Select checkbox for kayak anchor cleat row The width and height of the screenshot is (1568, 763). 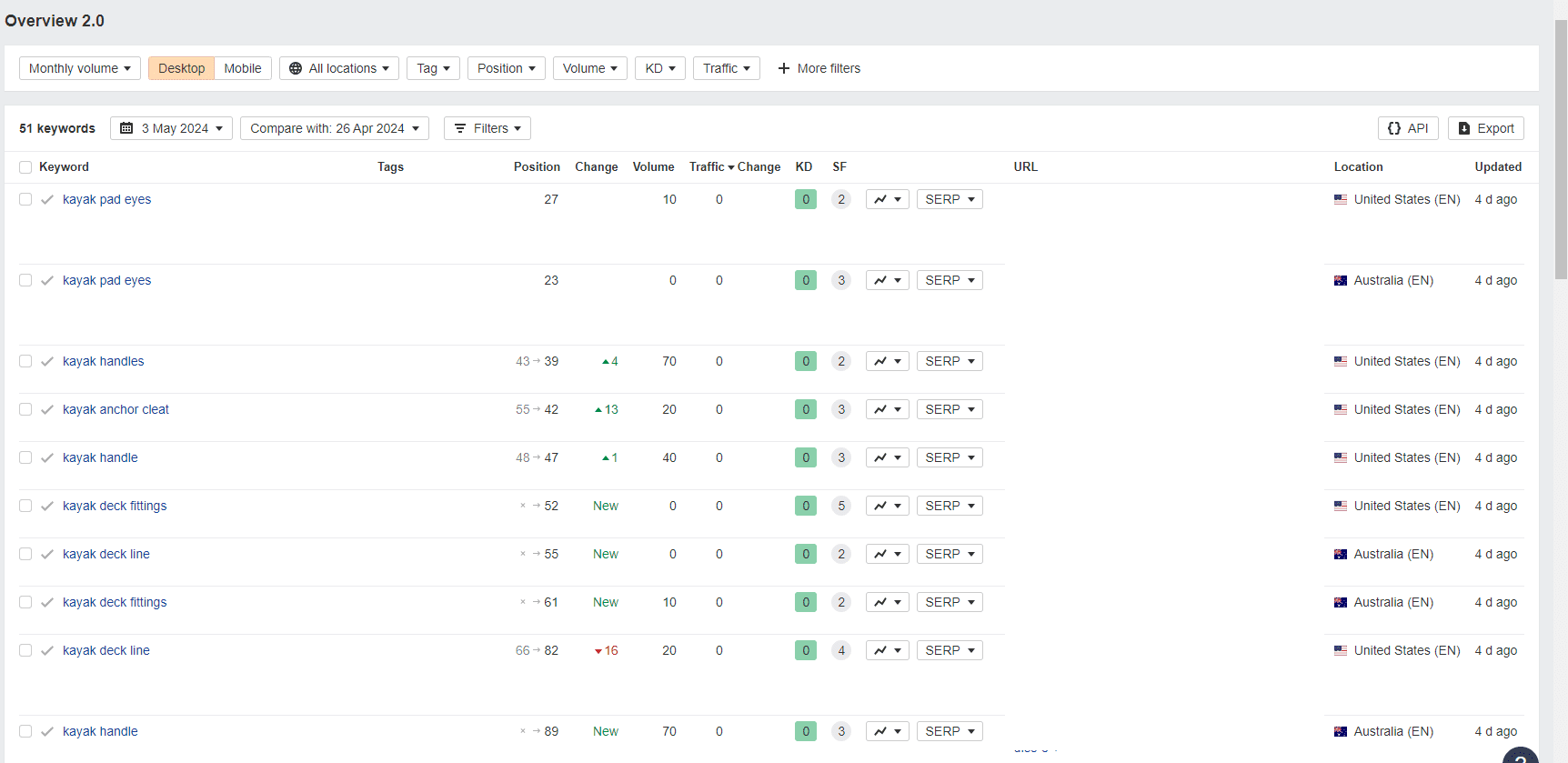tap(25, 409)
